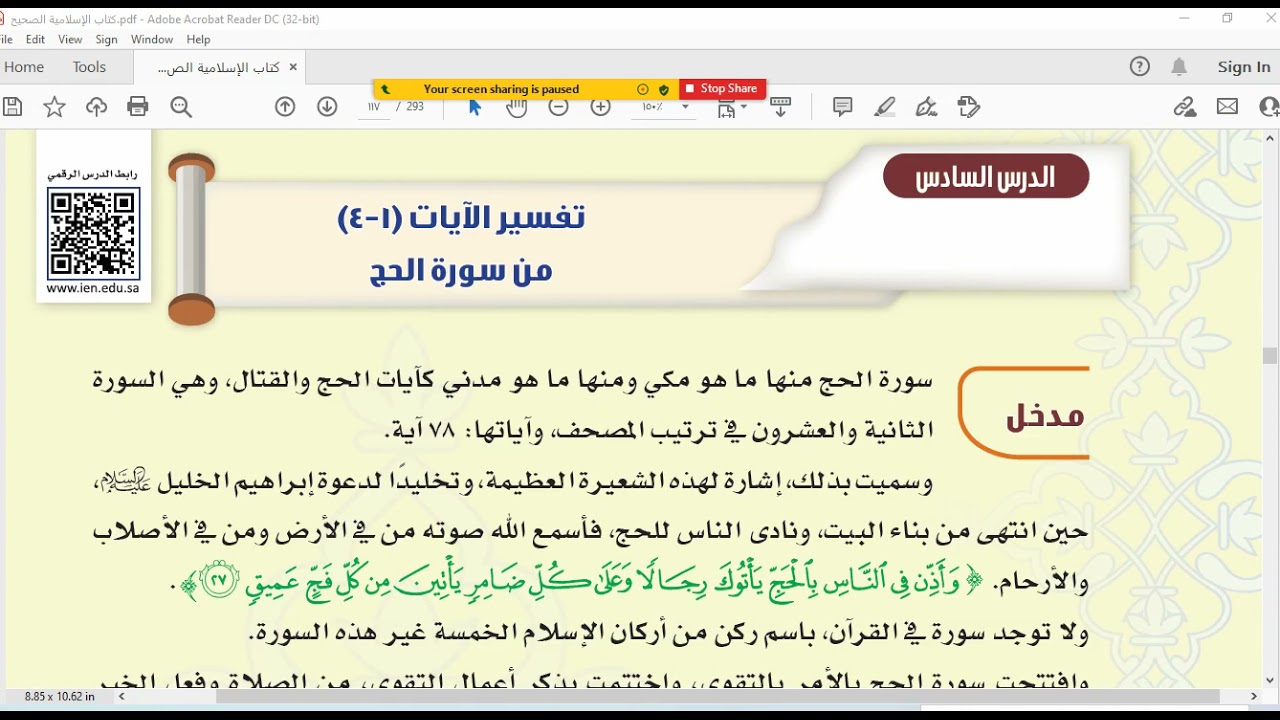Click the screen sharing shield icon

click(x=663, y=89)
